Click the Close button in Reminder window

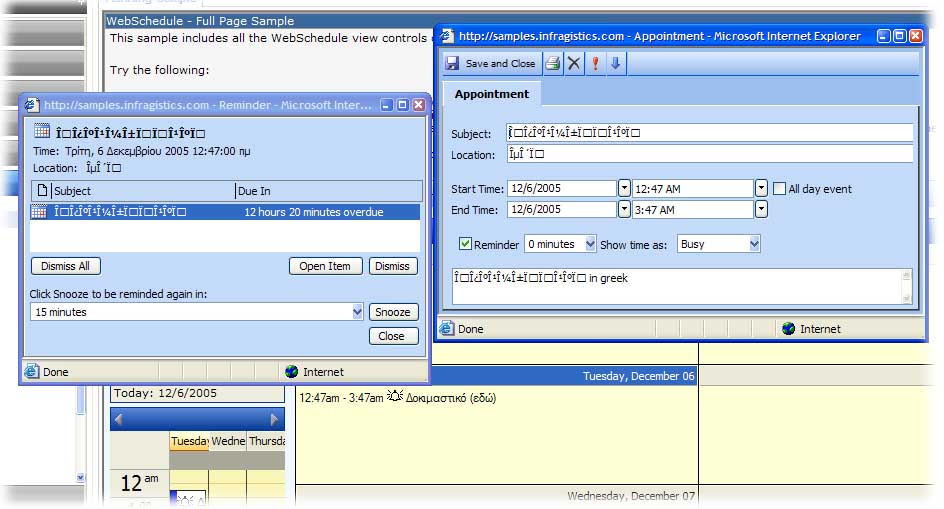tap(392, 336)
